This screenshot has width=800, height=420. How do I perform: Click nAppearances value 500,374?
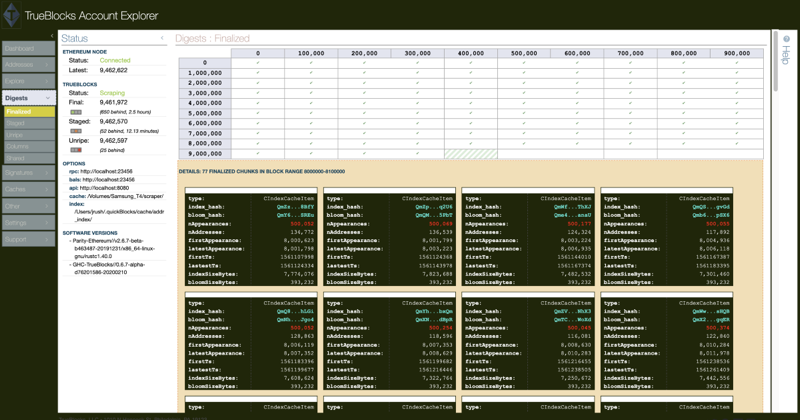coord(718,328)
